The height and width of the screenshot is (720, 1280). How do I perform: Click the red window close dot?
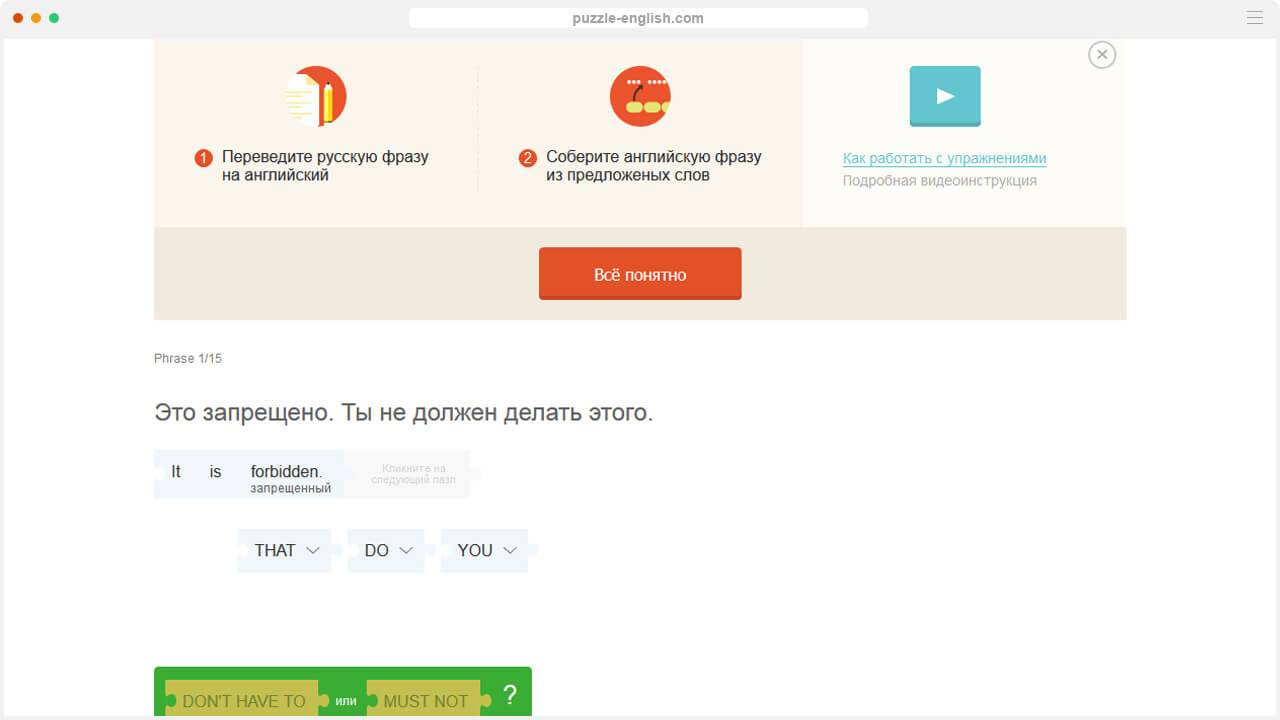[18, 18]
